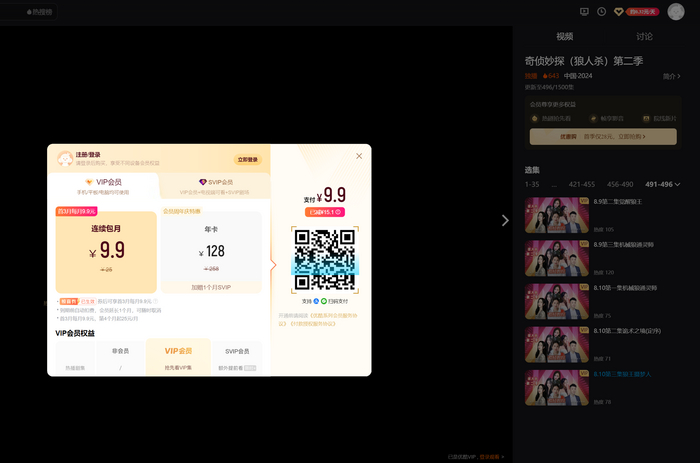This screenshot has width=700, height=463.
Task: Select episode range 456-490
Action: (x=620, y=184)
